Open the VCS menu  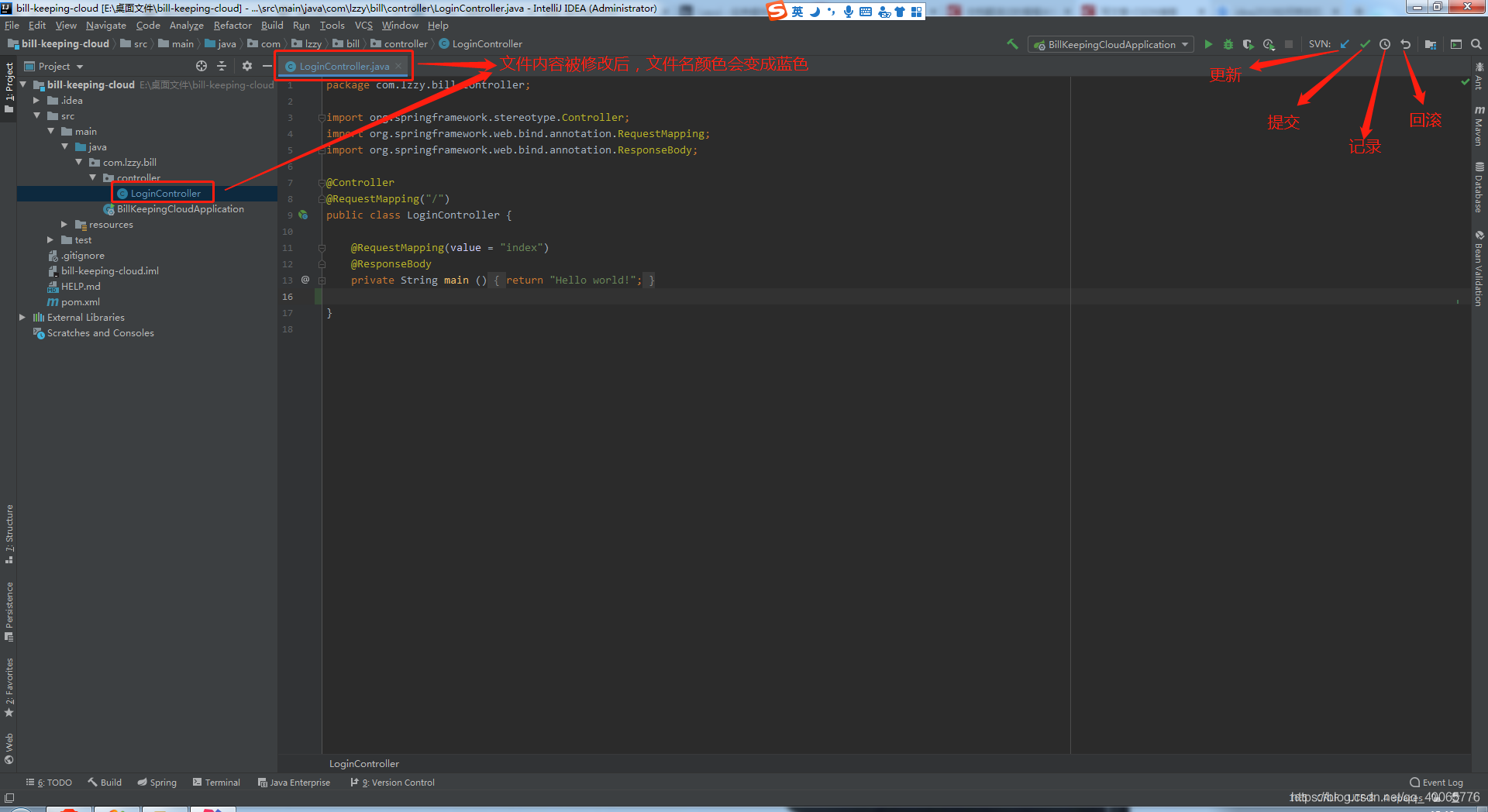click(x=363, y=26)
